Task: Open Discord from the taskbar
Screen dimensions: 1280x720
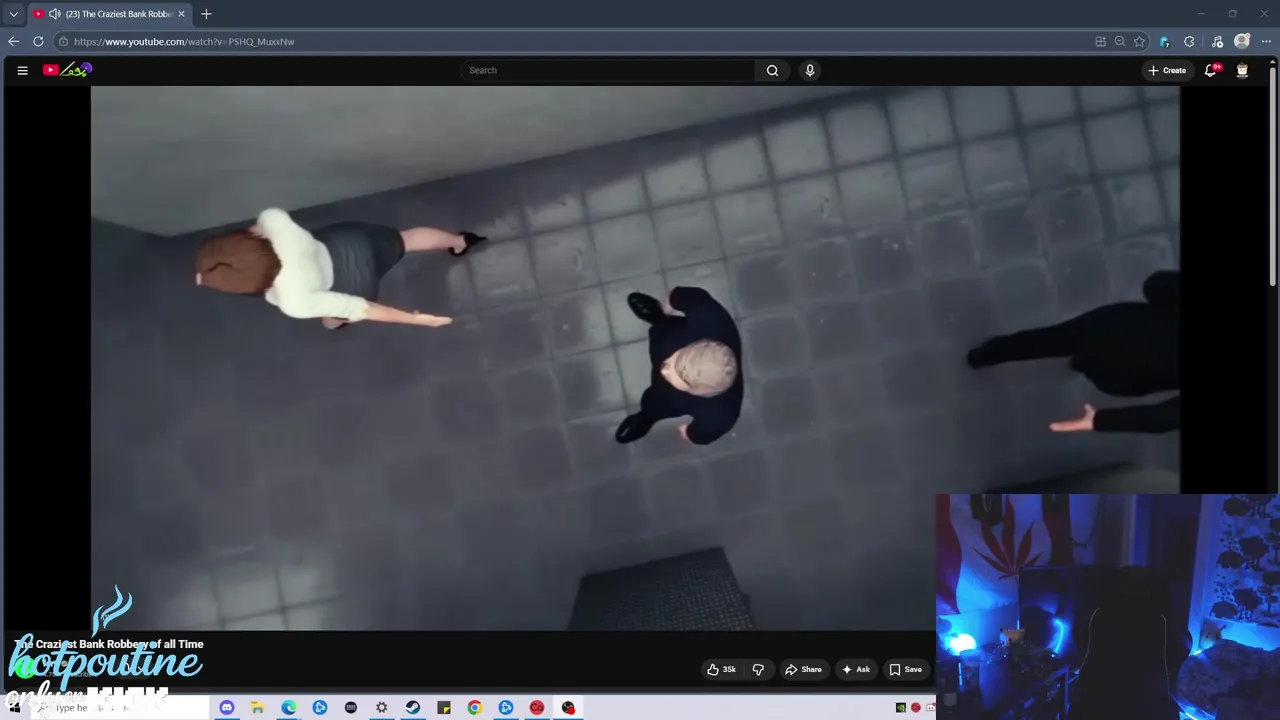Action: pyautogui.click(x=227, y=708)
